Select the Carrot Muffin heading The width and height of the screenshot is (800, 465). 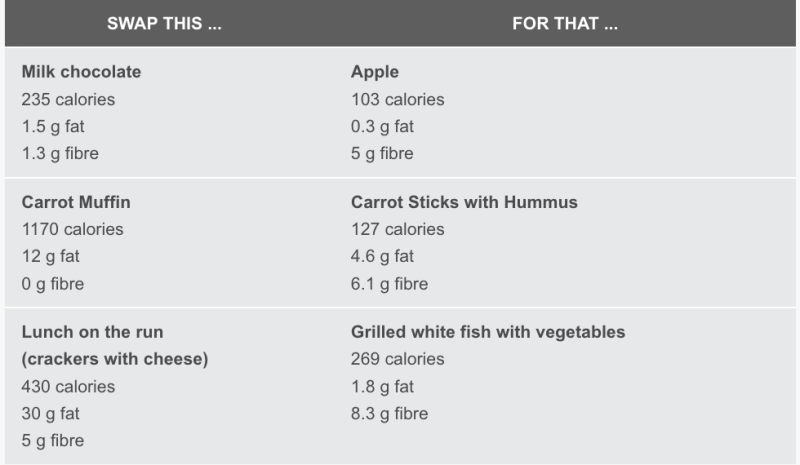[x=76, y=202]
